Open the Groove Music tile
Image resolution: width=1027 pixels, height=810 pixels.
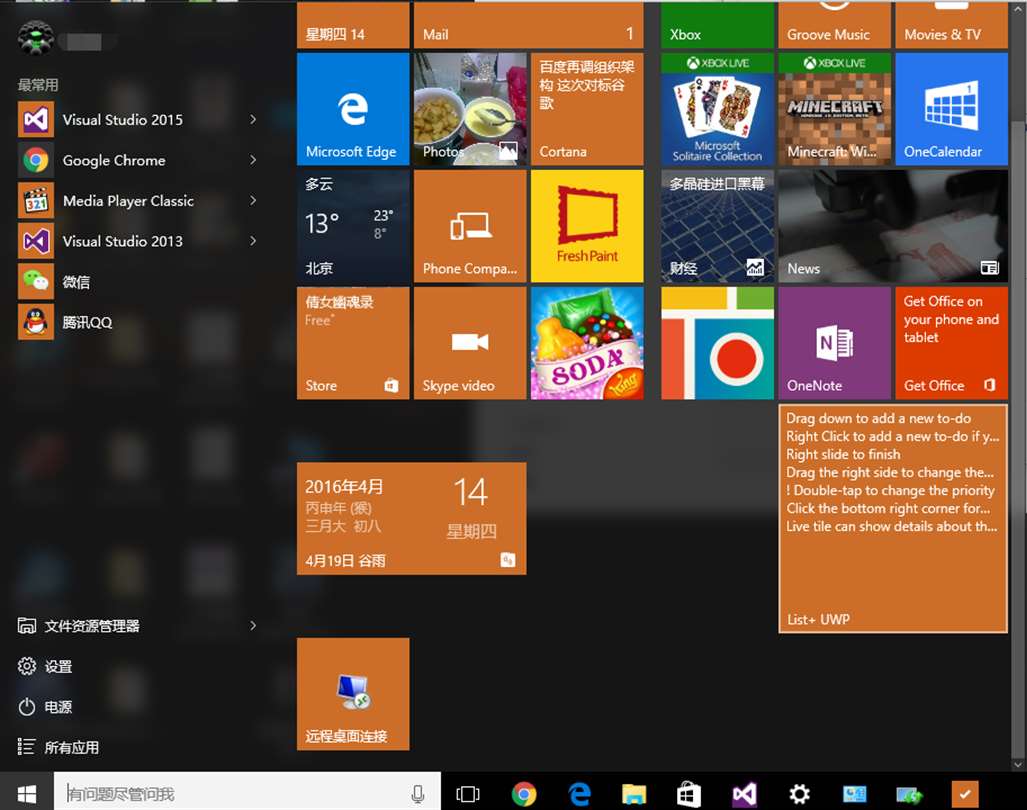click(x=834, y=25)
